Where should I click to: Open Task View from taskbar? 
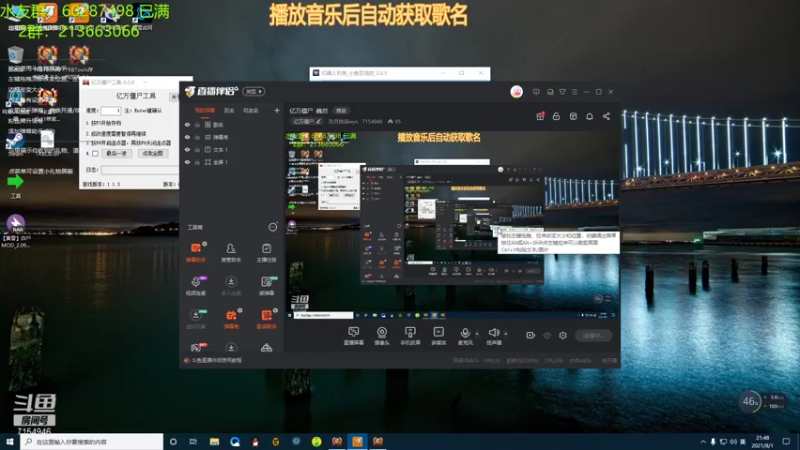coord(193,441)
